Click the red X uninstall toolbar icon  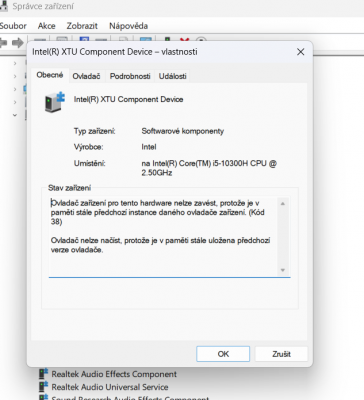click(184, 40)
